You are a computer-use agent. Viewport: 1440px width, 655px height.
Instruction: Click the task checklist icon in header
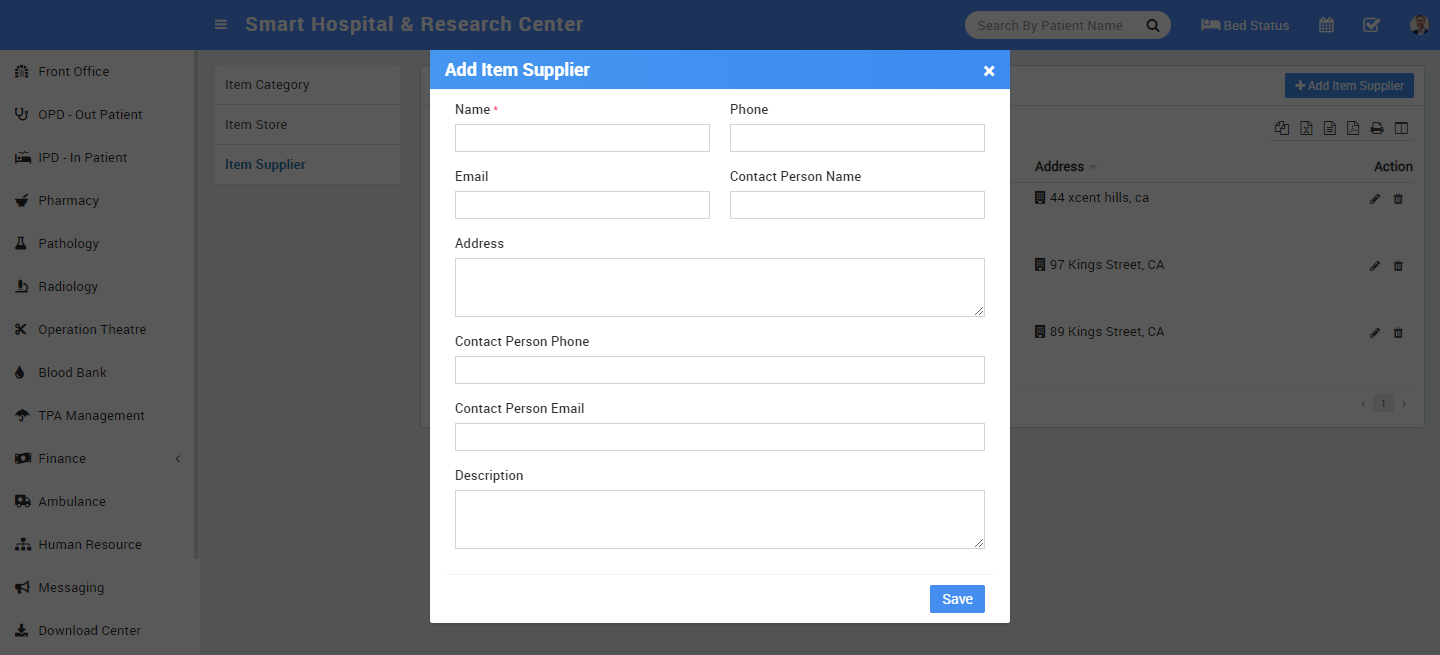(1371, 25)
